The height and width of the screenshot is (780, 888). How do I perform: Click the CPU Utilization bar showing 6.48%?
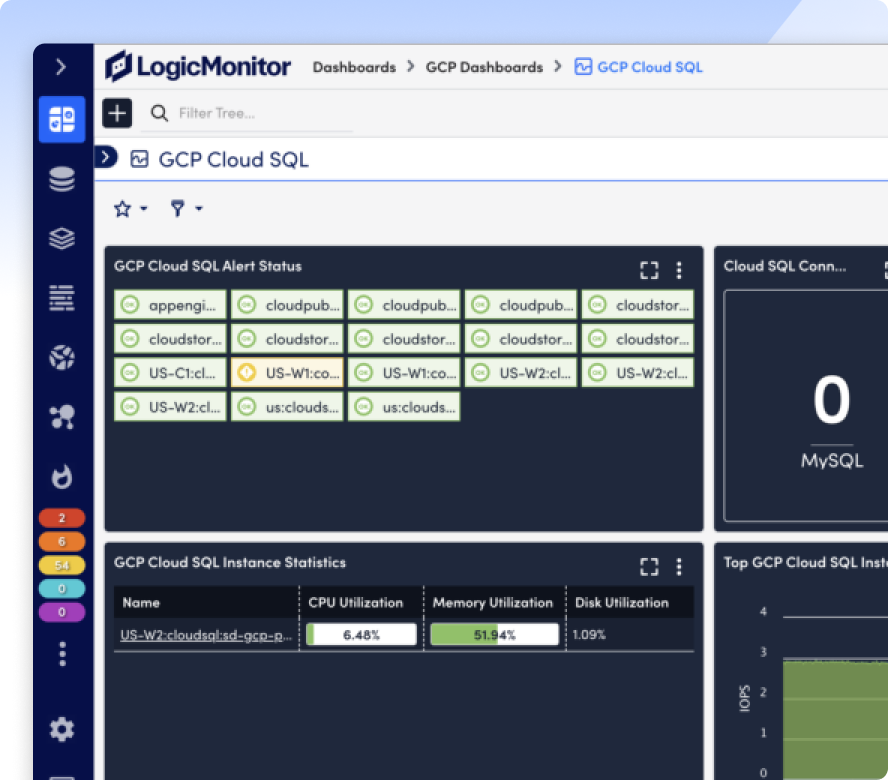point(361,634)
